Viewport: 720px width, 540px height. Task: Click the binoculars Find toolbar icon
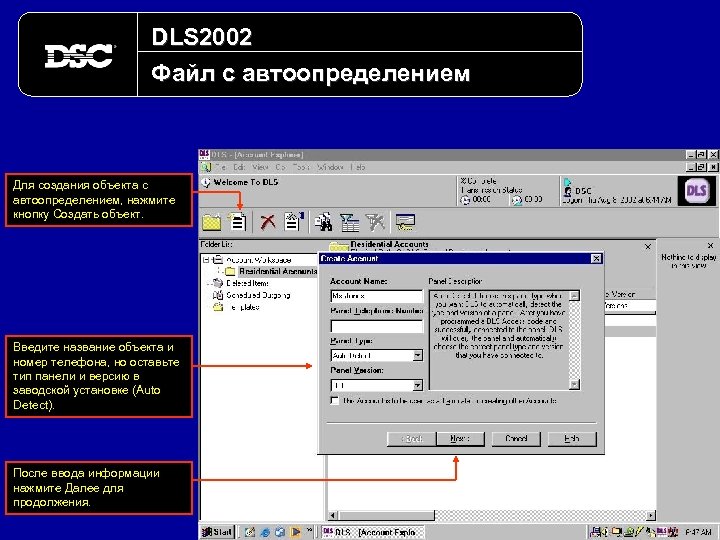tap(324, 222)
